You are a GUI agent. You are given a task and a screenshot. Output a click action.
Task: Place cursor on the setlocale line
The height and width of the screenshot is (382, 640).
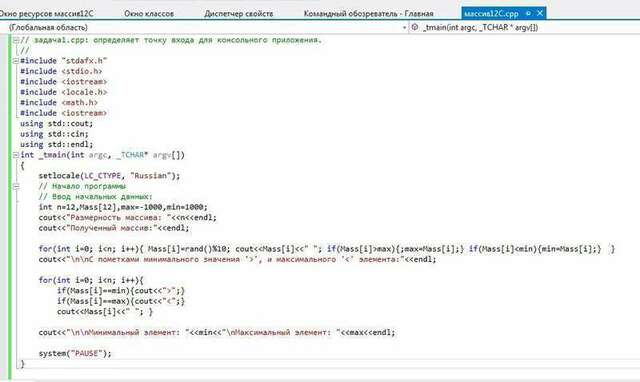tap(109, 176)
